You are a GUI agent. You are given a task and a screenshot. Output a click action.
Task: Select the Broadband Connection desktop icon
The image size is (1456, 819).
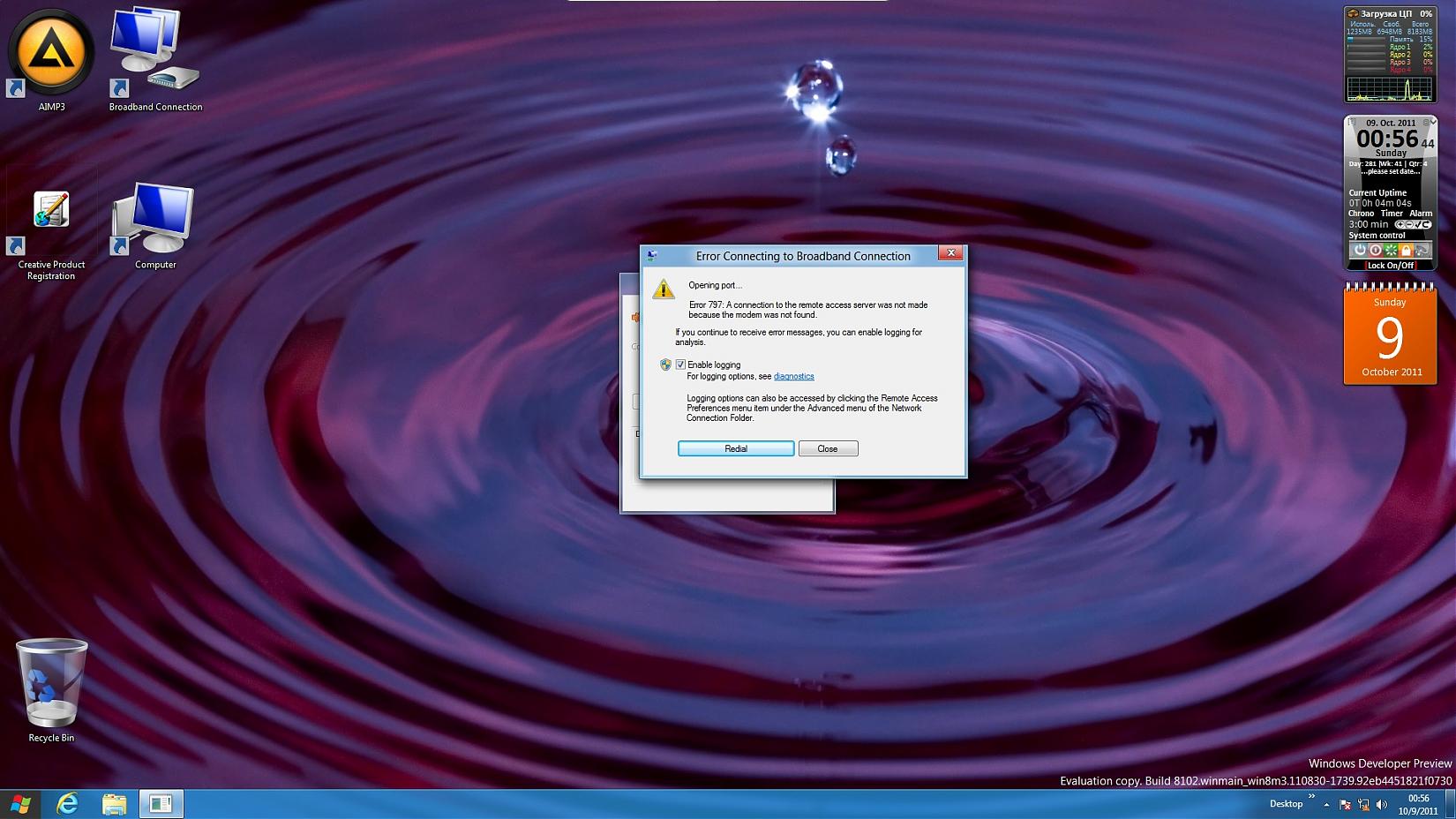point(155,55)
